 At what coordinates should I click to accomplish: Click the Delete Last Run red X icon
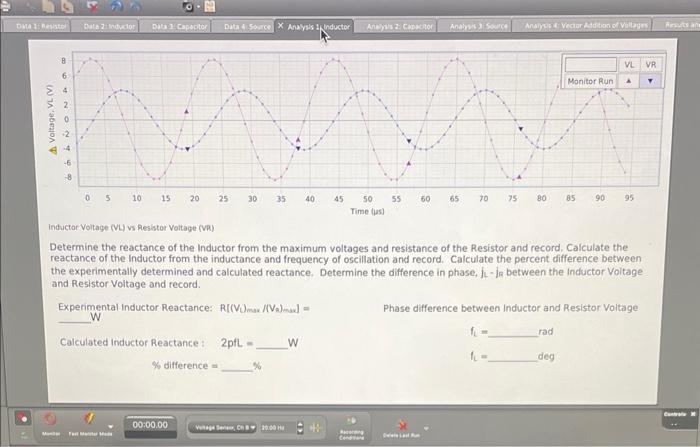[x=402, y=424]
